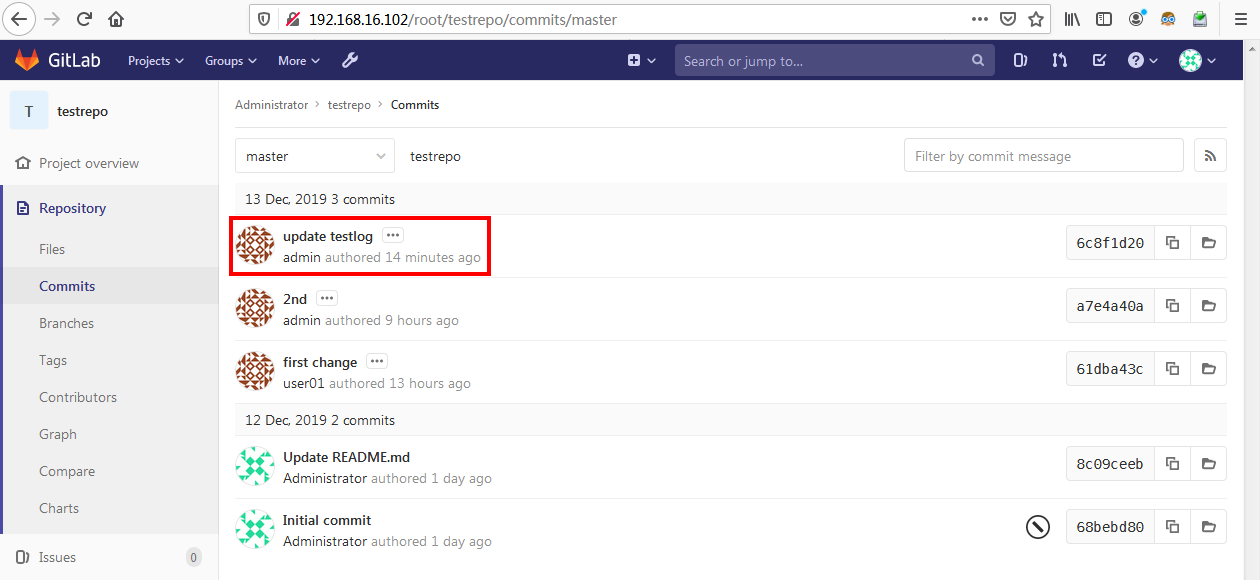Open the Firefox hamburger menu
This screenshot has height=580, width=1260.
pyautogui.click(x=1240, y=19)
